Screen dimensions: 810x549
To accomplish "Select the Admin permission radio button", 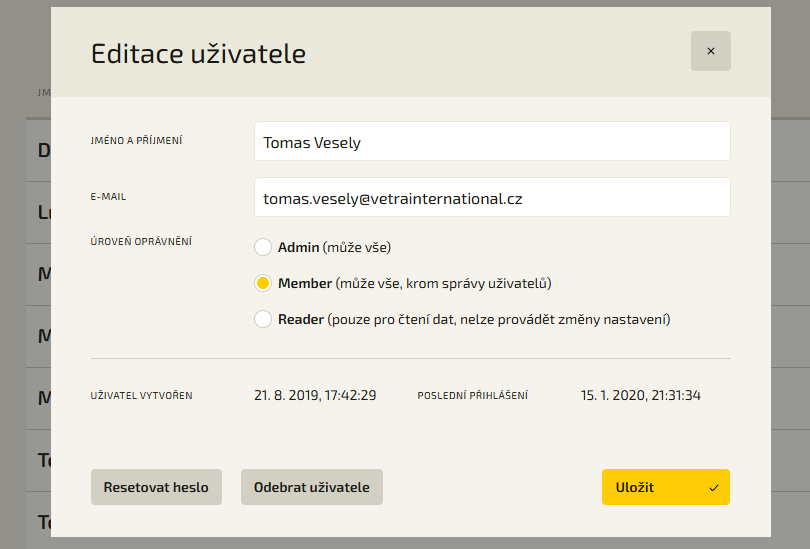I will pyautogui.click(x=263, y=247).
